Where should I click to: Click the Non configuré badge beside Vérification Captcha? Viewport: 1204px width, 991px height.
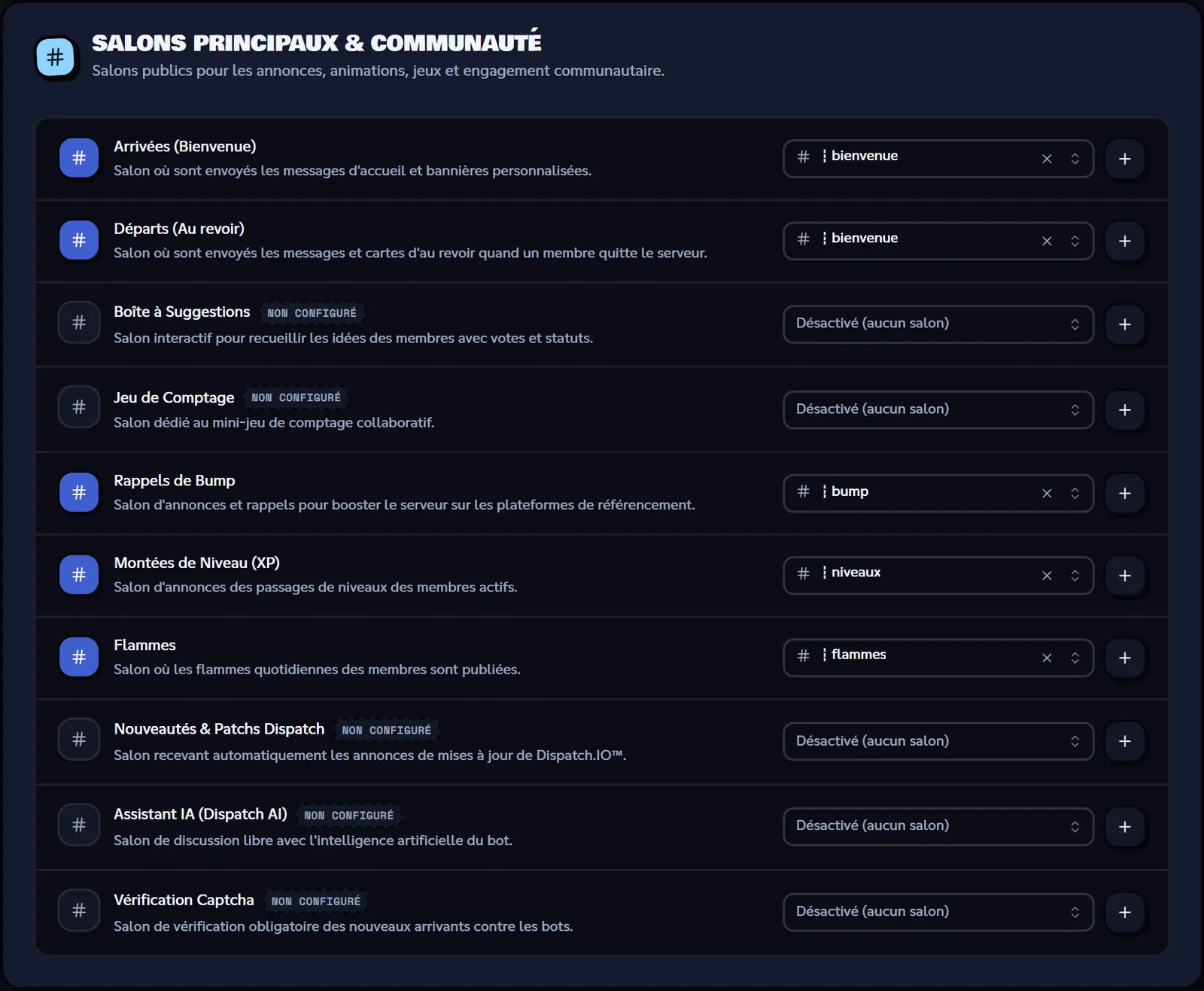[x=316, y=901]
